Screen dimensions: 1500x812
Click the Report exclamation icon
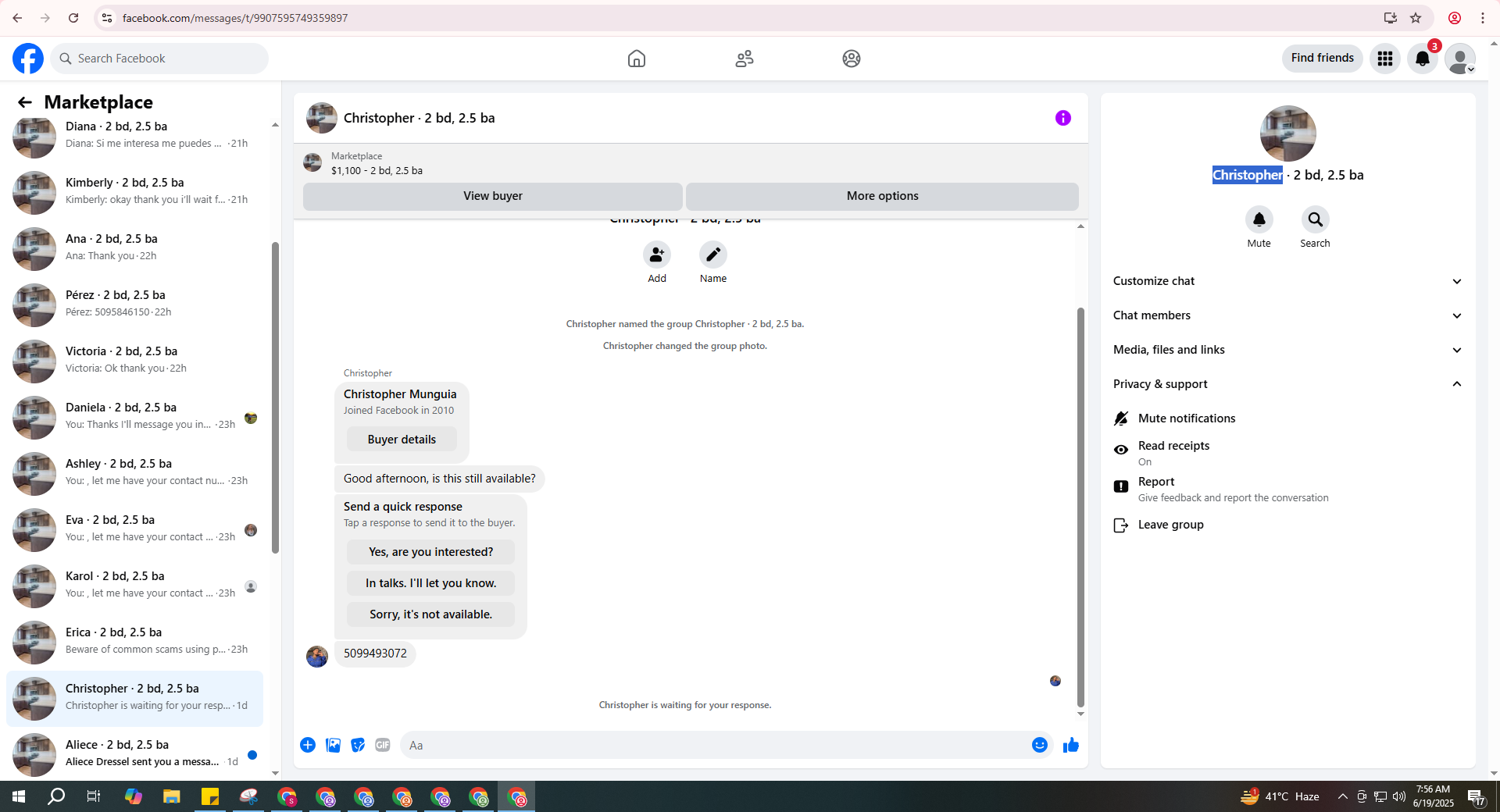pyautogui.click(x=1121, y=486)
